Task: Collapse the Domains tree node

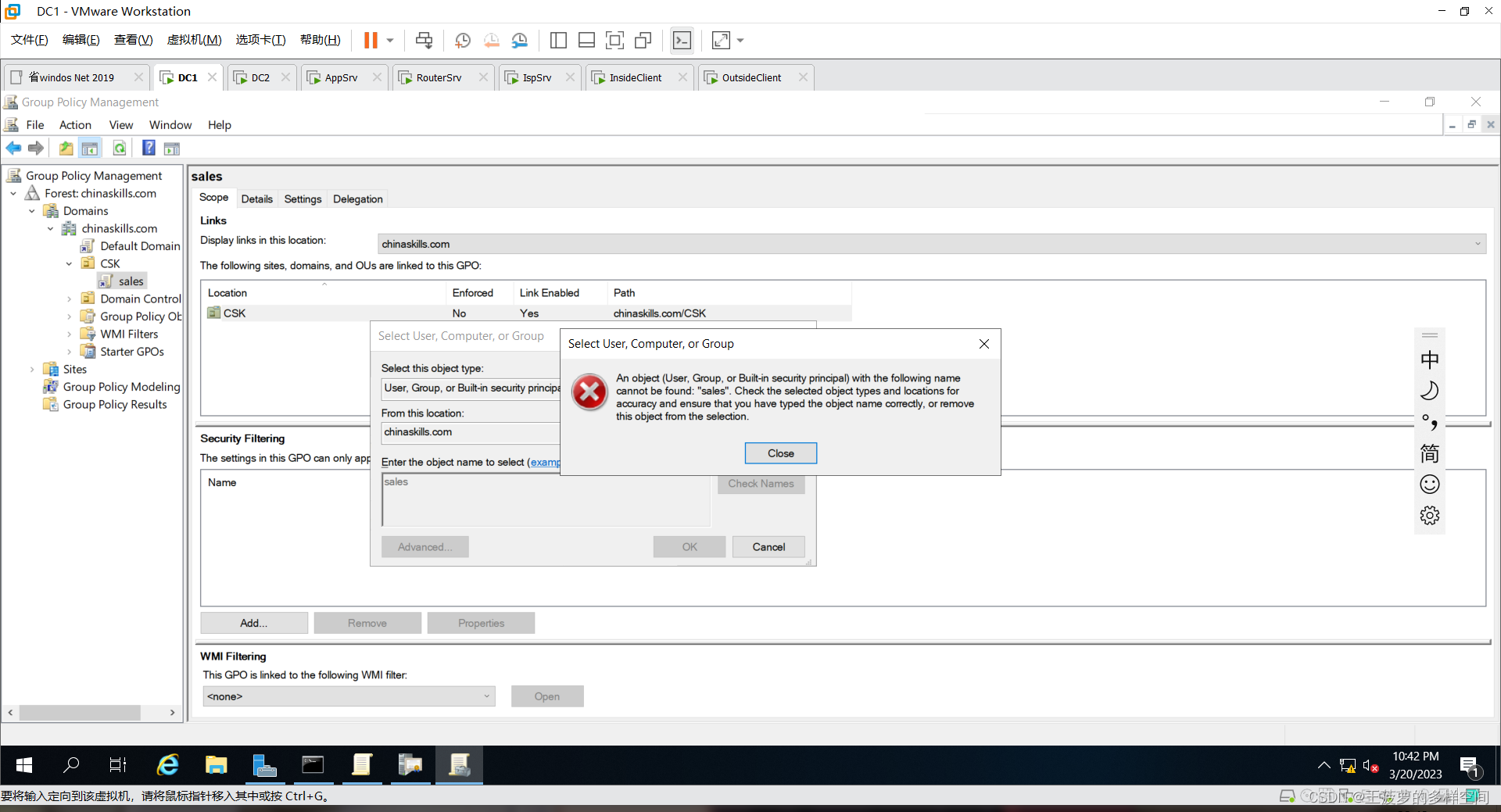Action: [31, 211]
